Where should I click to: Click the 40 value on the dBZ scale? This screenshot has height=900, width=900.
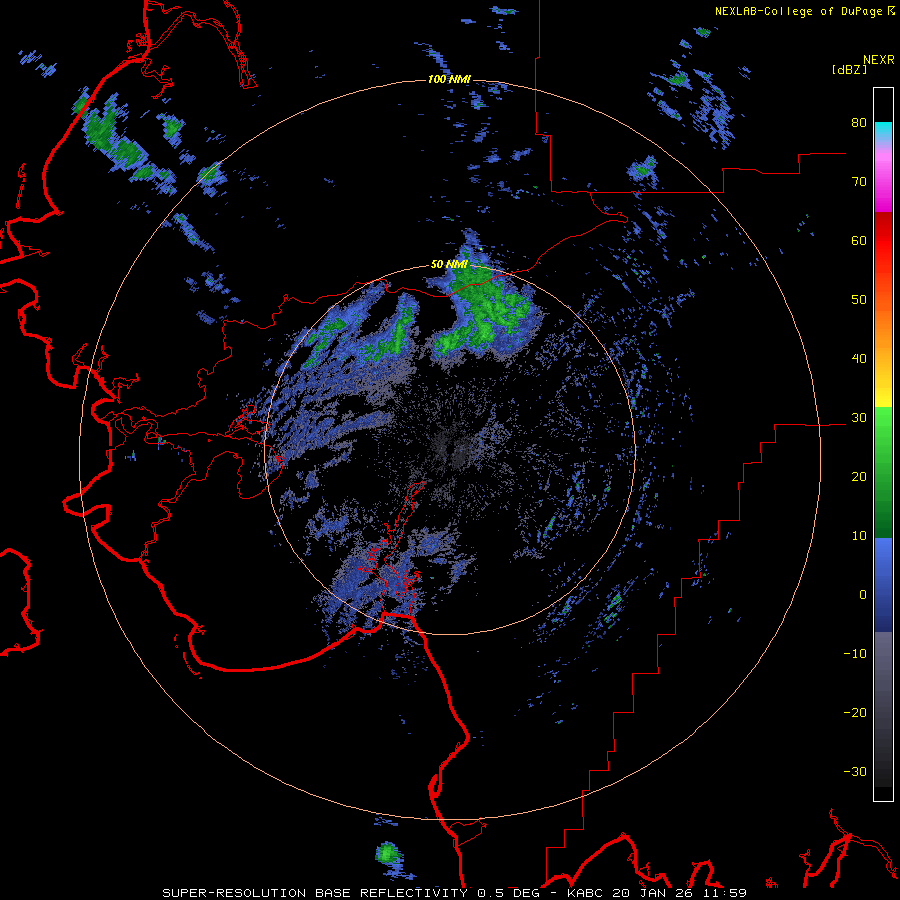click(x=859, y=359)
